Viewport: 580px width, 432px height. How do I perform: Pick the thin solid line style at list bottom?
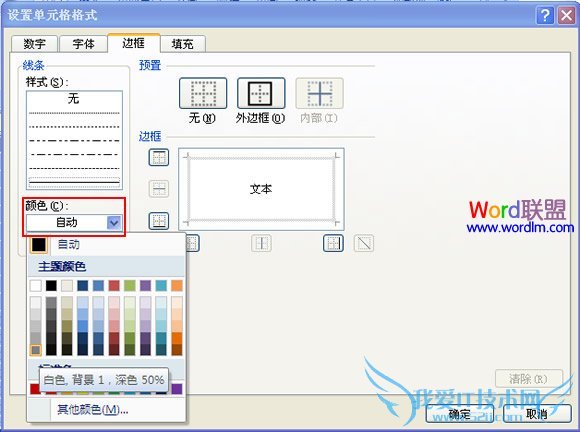[74, 182]
